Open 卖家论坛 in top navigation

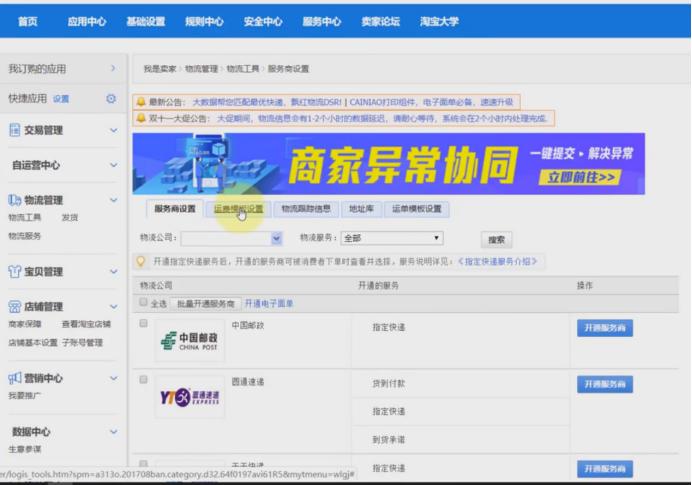[380, 21]
